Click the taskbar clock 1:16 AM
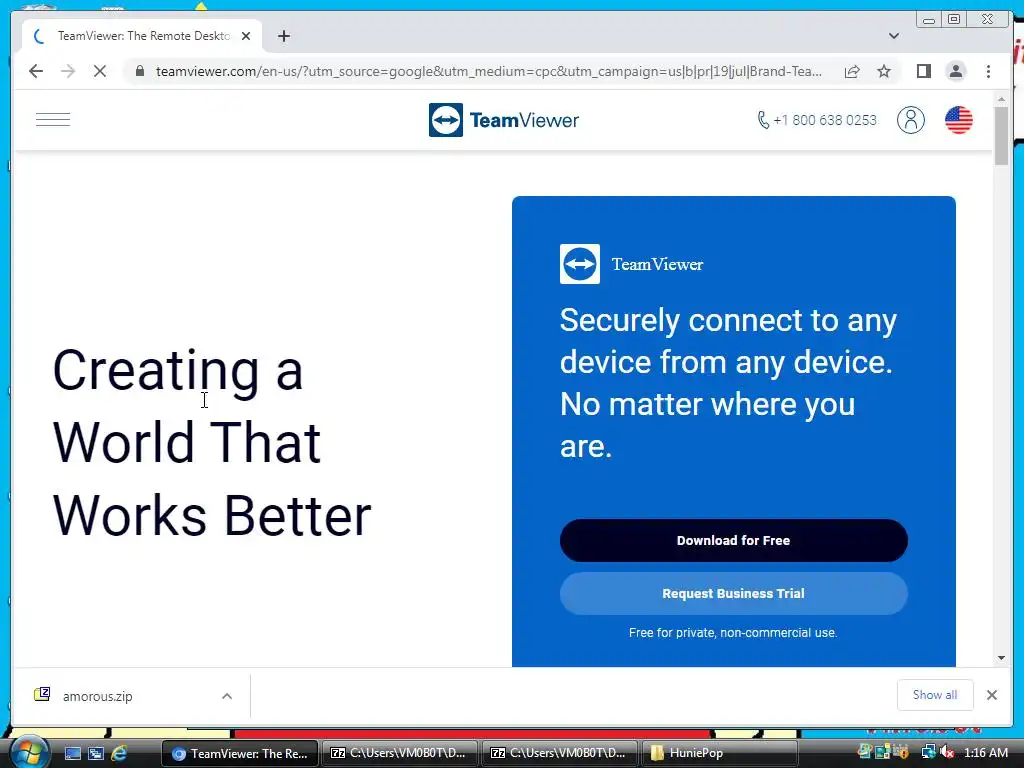Image resolution: width=1024 pixels, height=768 pixels. [985, 752]
